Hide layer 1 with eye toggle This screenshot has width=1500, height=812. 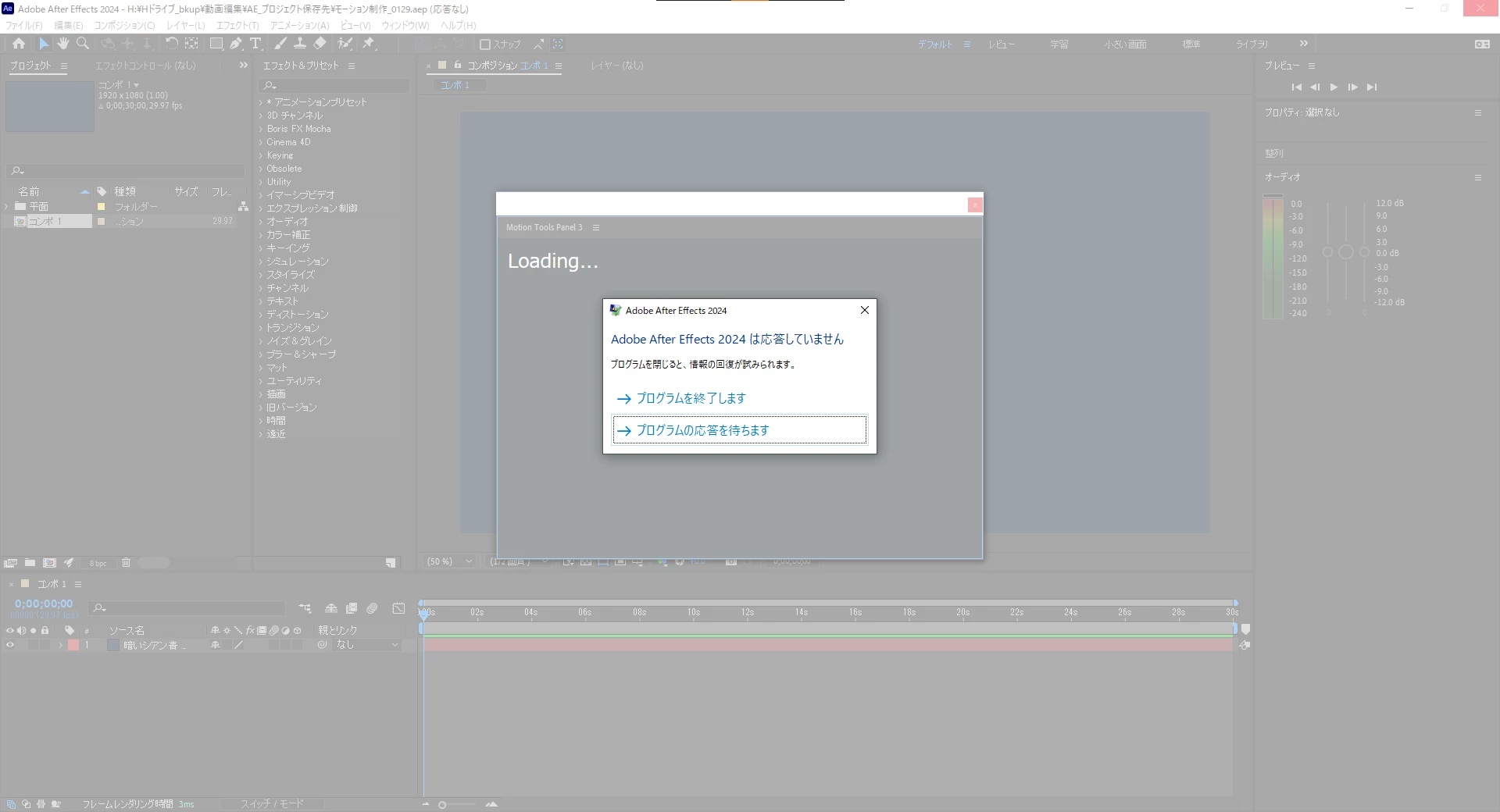point(10,645)
